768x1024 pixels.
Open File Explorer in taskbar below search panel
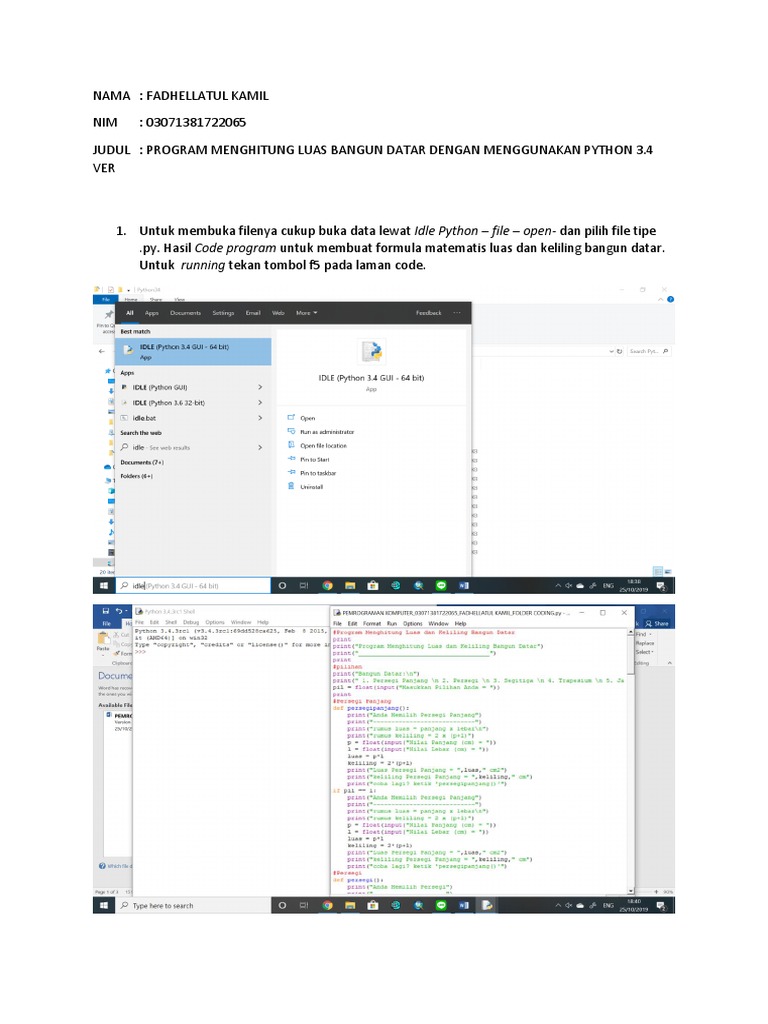pos(350,586)
